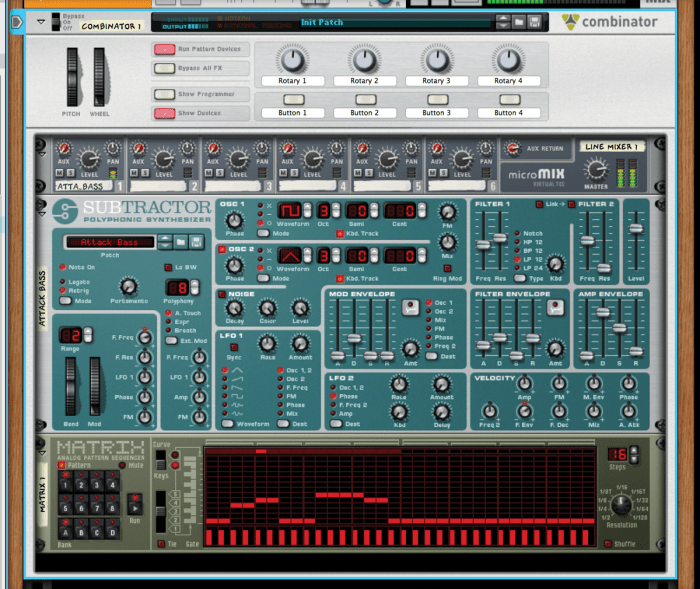Toggle LFO 1 Sync
The image size is (700, 589).
click(x=234, y=347)
